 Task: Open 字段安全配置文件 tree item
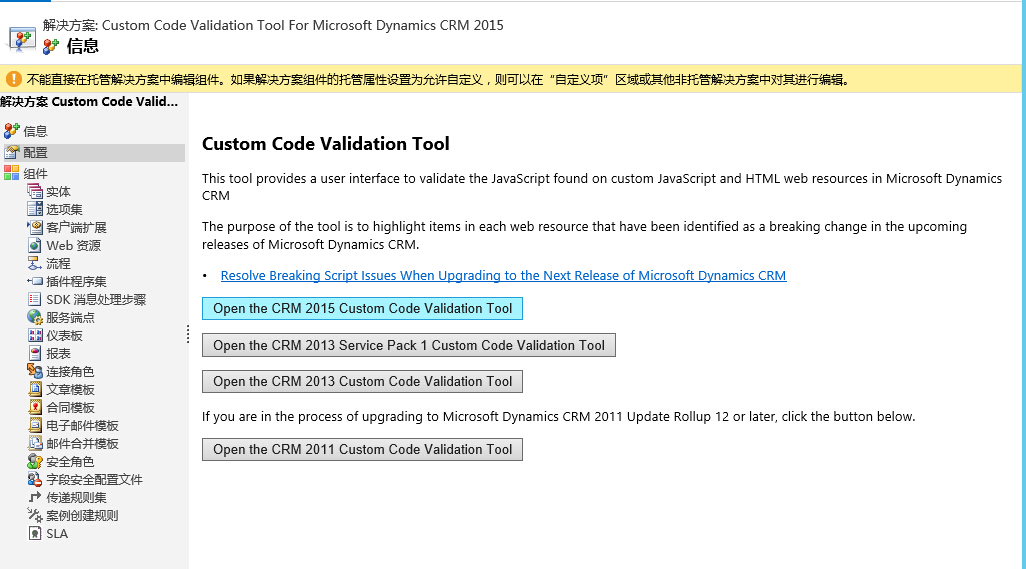pos(94,479)
